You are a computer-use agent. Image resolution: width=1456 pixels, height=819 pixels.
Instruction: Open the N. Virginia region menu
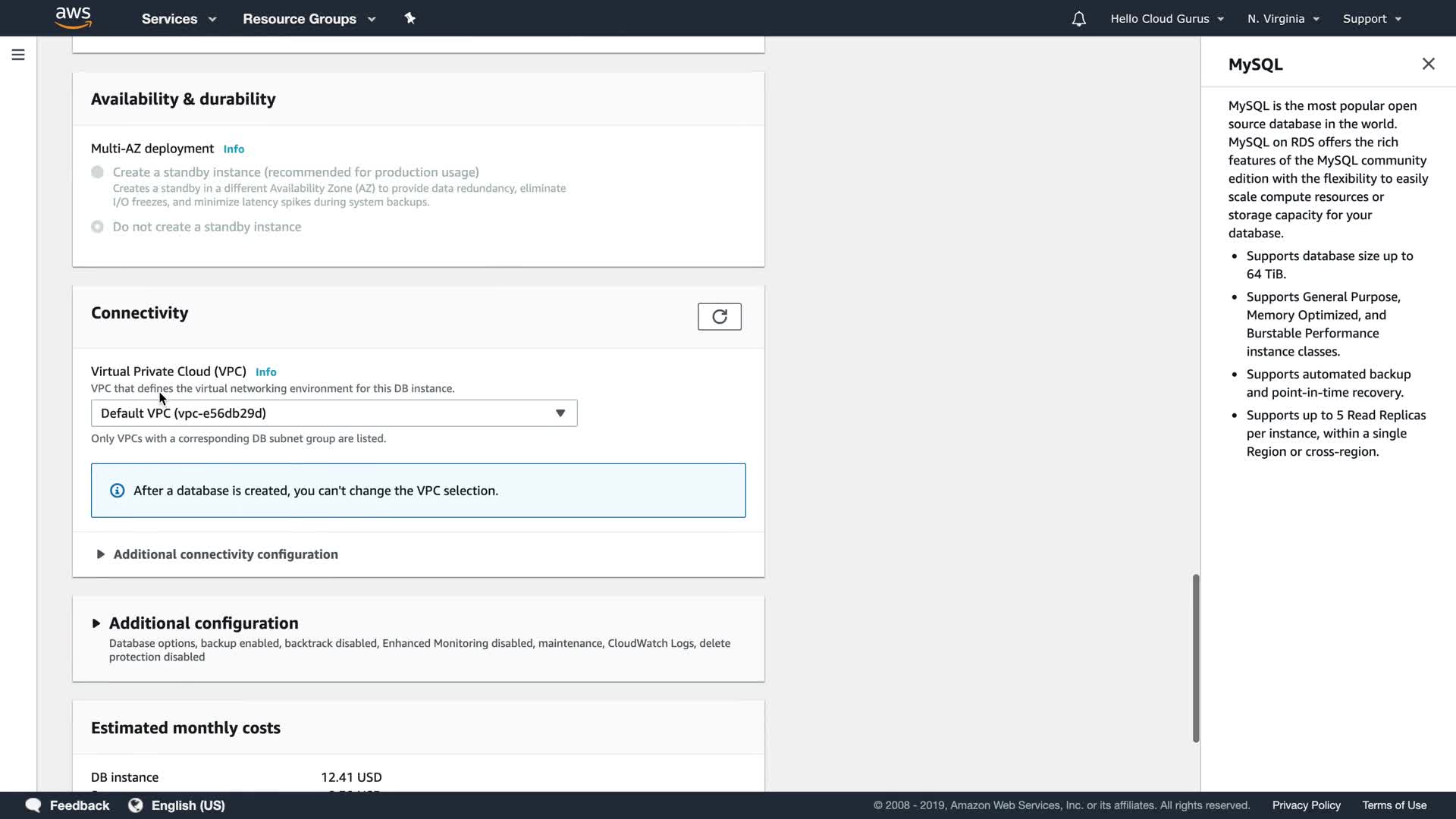pyautogui.click(x=1283, y=19)
